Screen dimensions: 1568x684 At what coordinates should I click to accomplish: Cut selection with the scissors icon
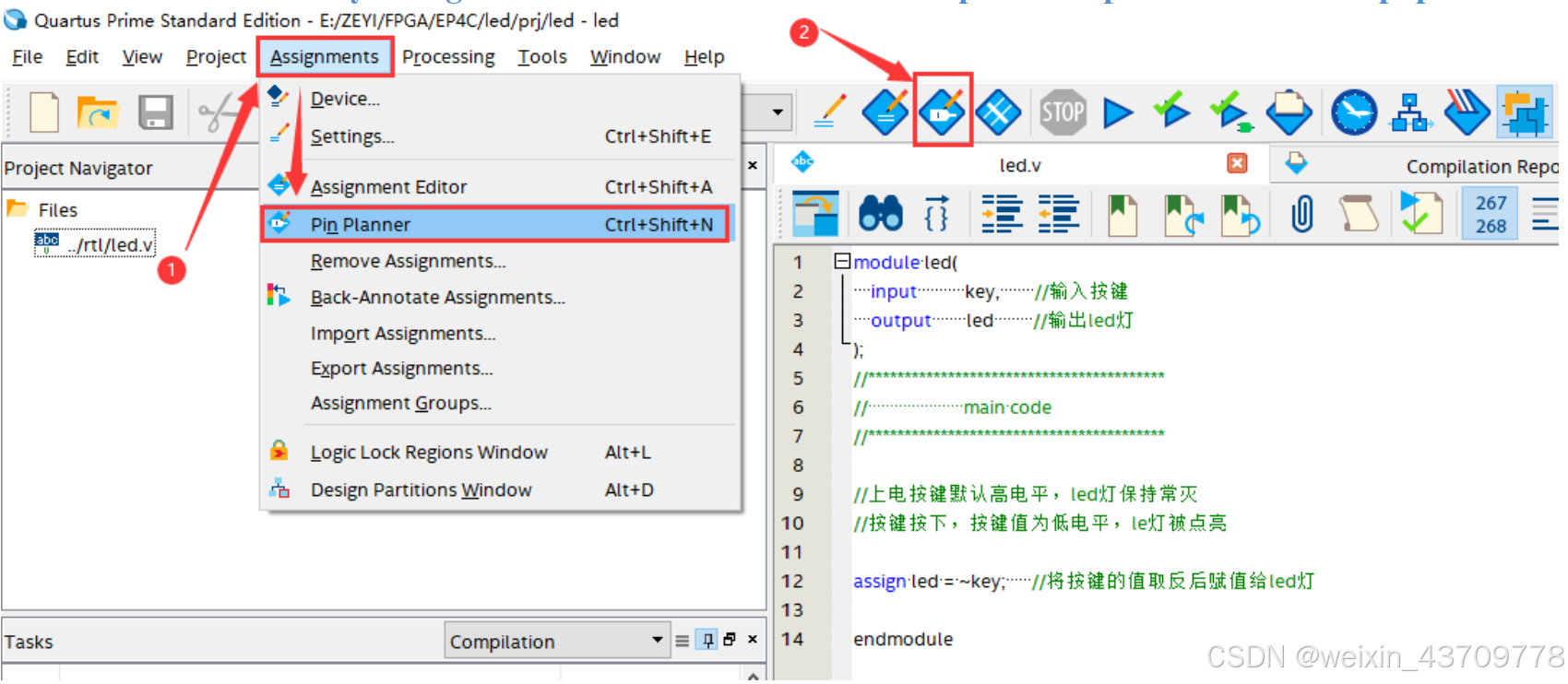[x=218, y=113]
